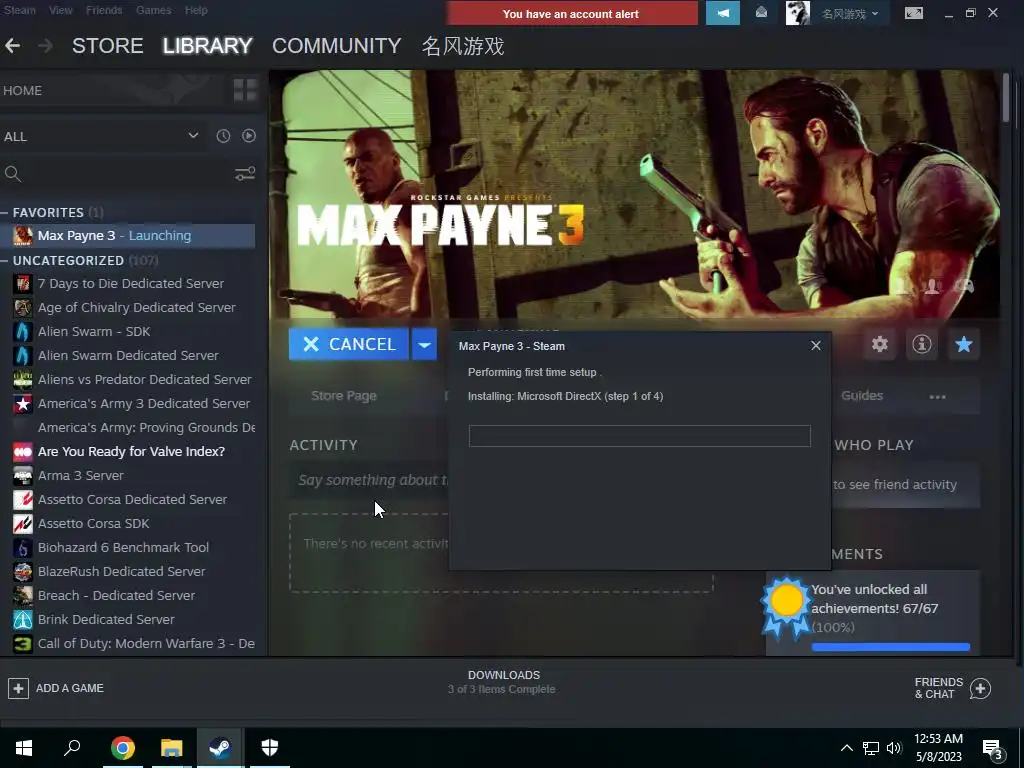1024x768 pixels.
Task: Collapse the UNCATEGORIZED category
Action: click(5, 261)
